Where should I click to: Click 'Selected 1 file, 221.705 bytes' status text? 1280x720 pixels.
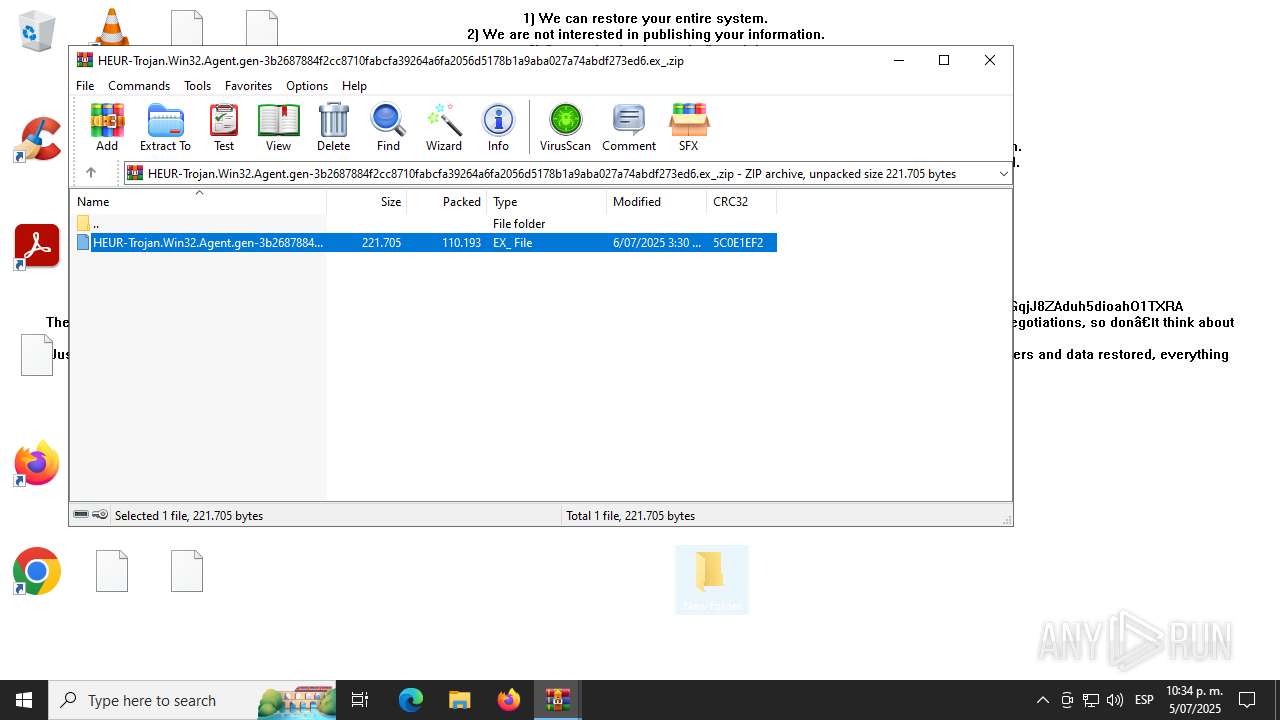[x=189, y=516]
